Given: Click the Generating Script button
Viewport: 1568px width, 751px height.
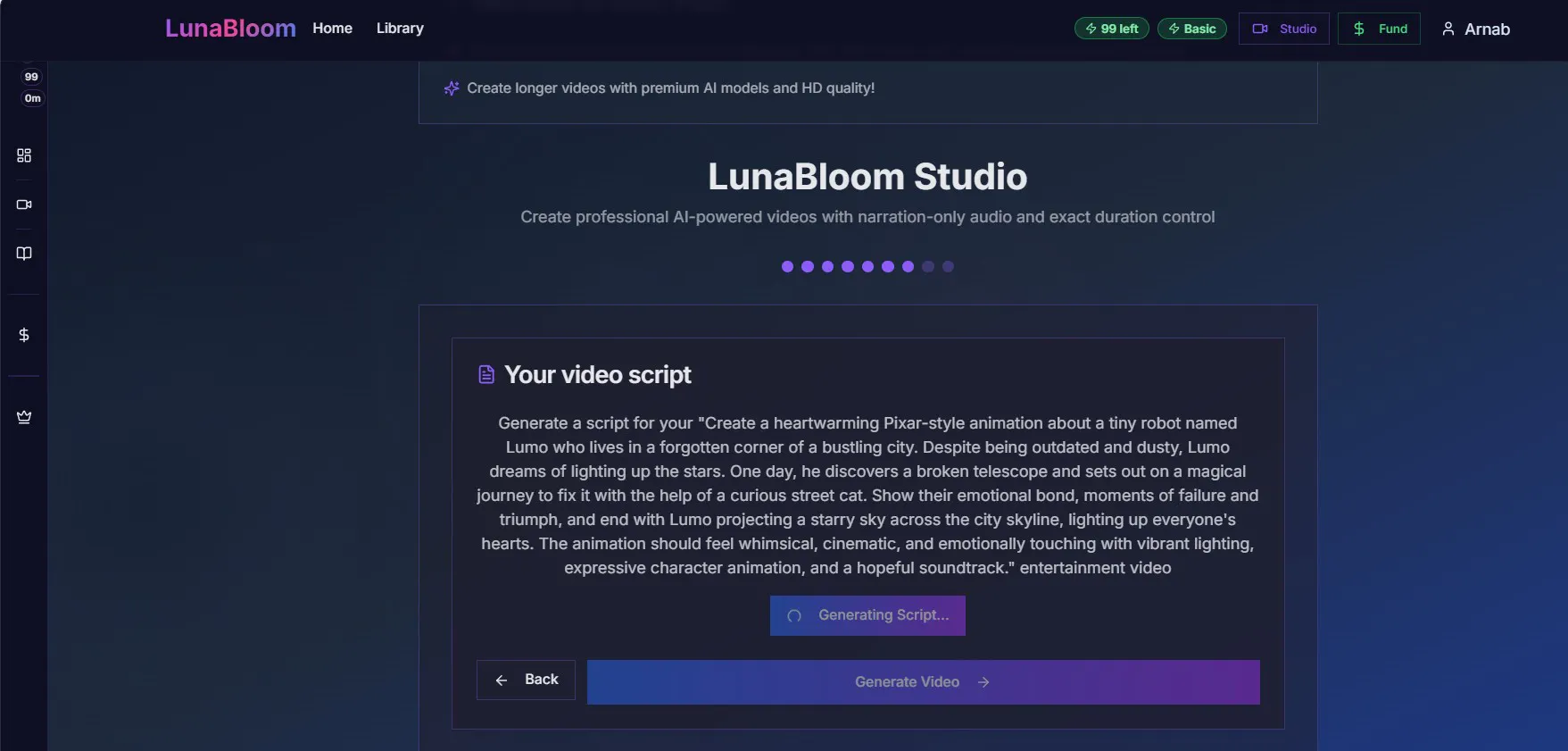Looking at the screenshot, I should coord(867,615).
